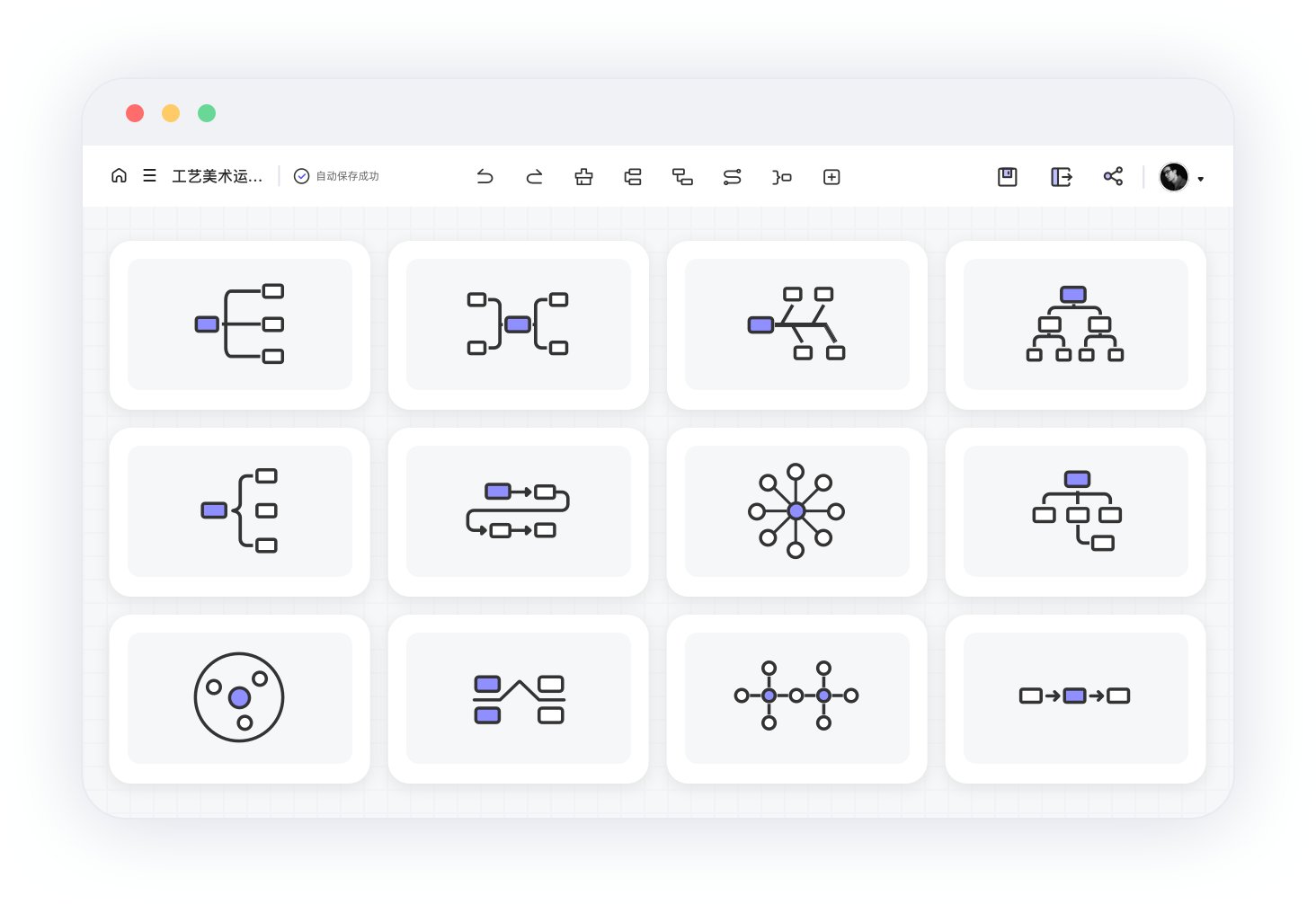This screenshot has width=1316, height=904.
Task: Choose the org chart tree layout
Action: (1075, 324)
